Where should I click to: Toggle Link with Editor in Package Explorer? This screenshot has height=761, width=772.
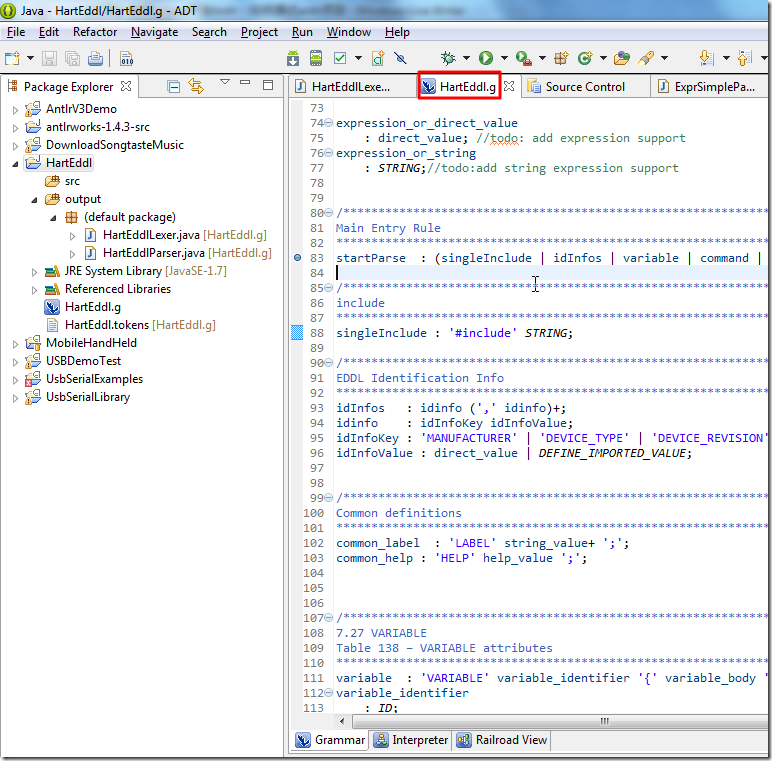(x=196, y=87)
